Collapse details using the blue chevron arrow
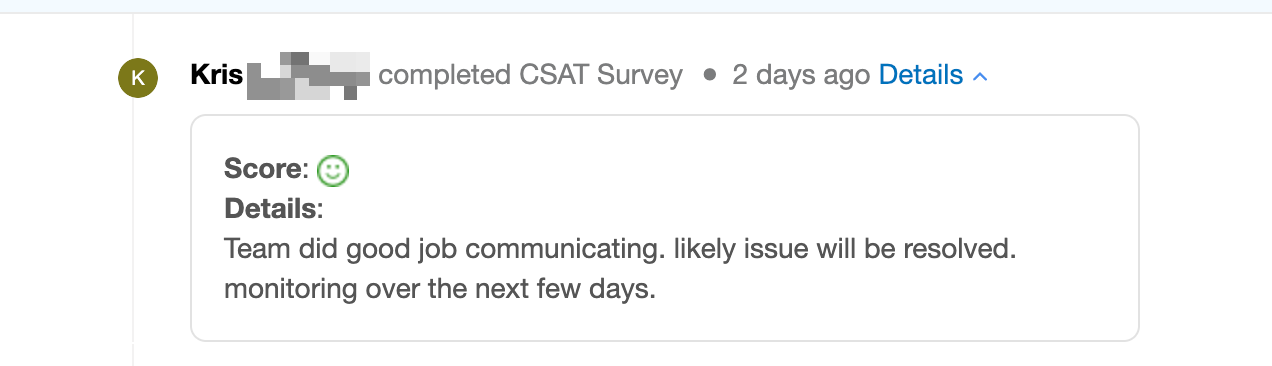Screen dimensions: 1272x366 coord(980,77)
